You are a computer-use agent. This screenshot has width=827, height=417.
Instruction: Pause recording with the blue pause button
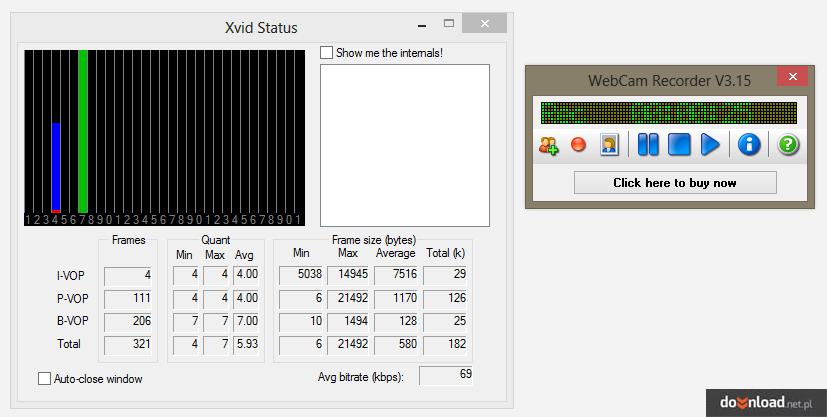[648, 144]
